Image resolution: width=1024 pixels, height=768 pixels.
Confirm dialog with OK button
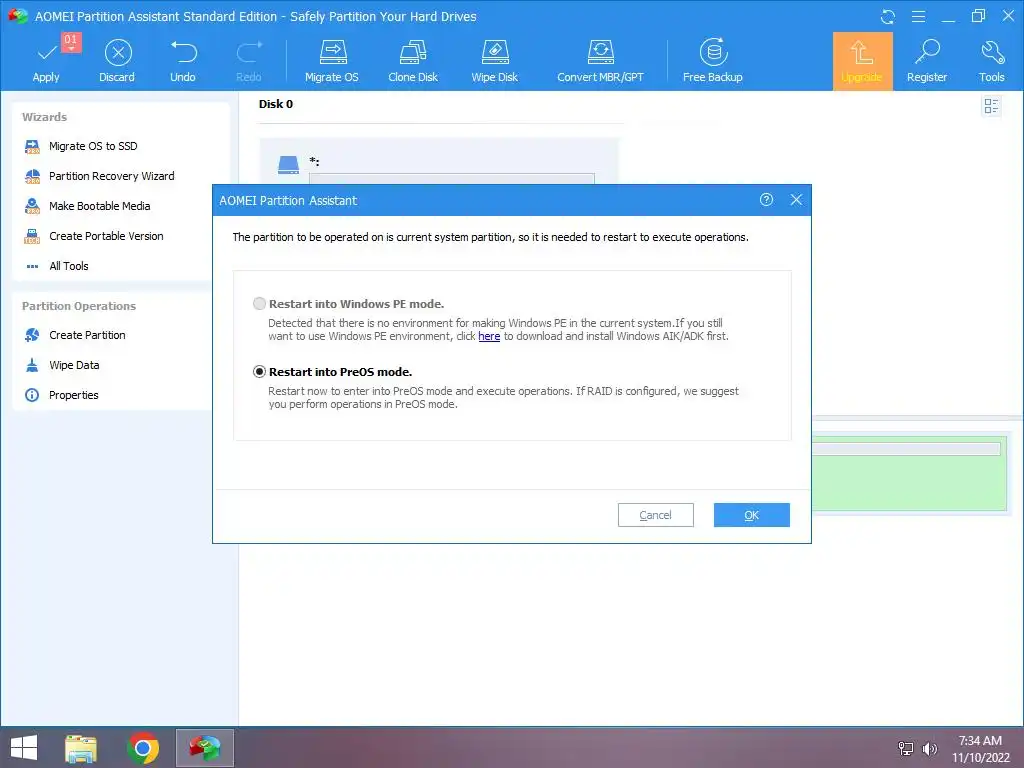pyautogui.click(x=752, y=515)
